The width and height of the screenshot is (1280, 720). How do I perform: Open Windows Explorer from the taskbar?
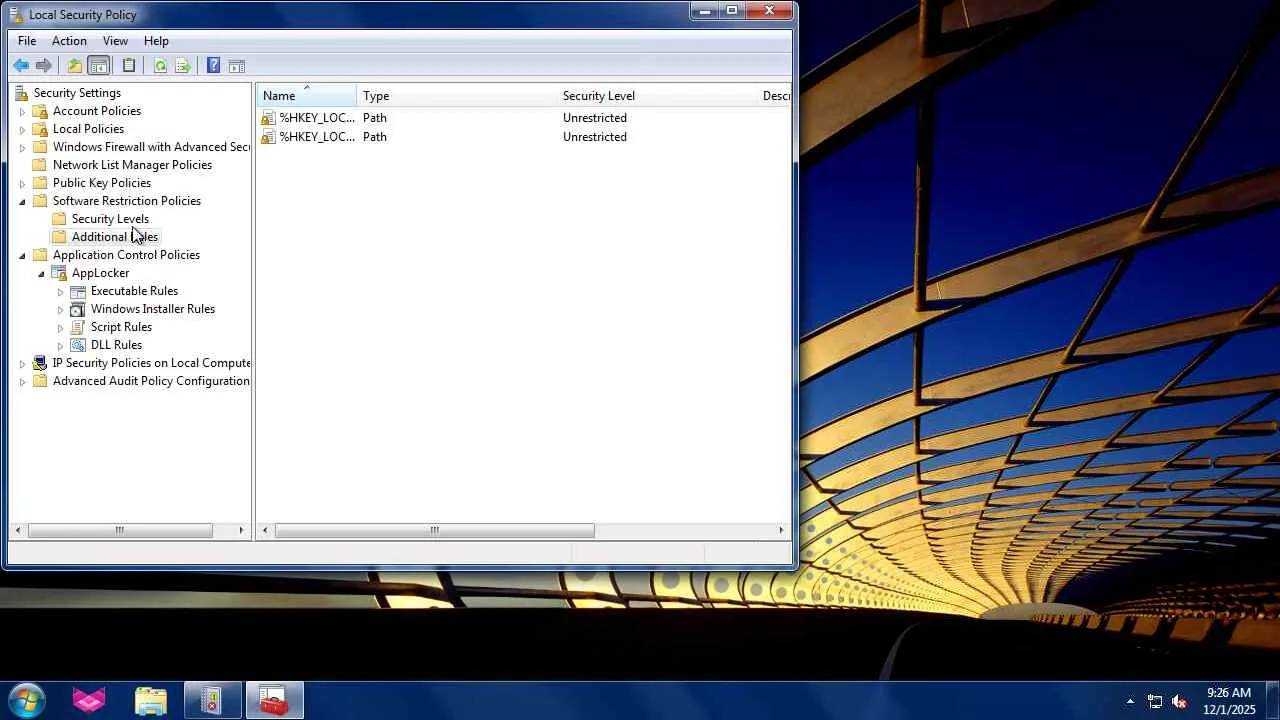(151, 700)
